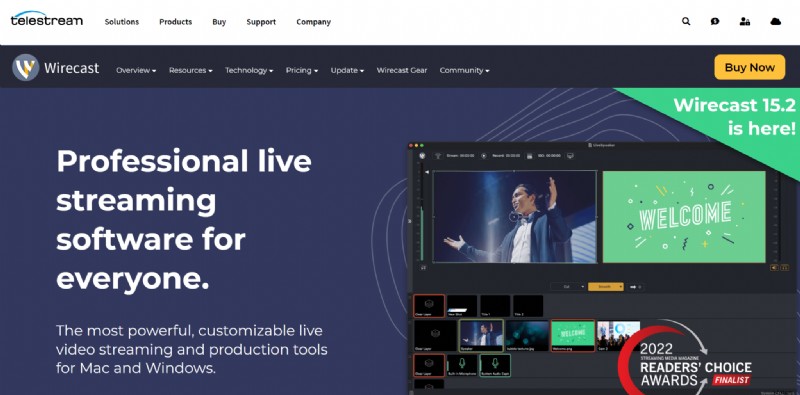Expand the Update dropdown

[x=347, y=70]
